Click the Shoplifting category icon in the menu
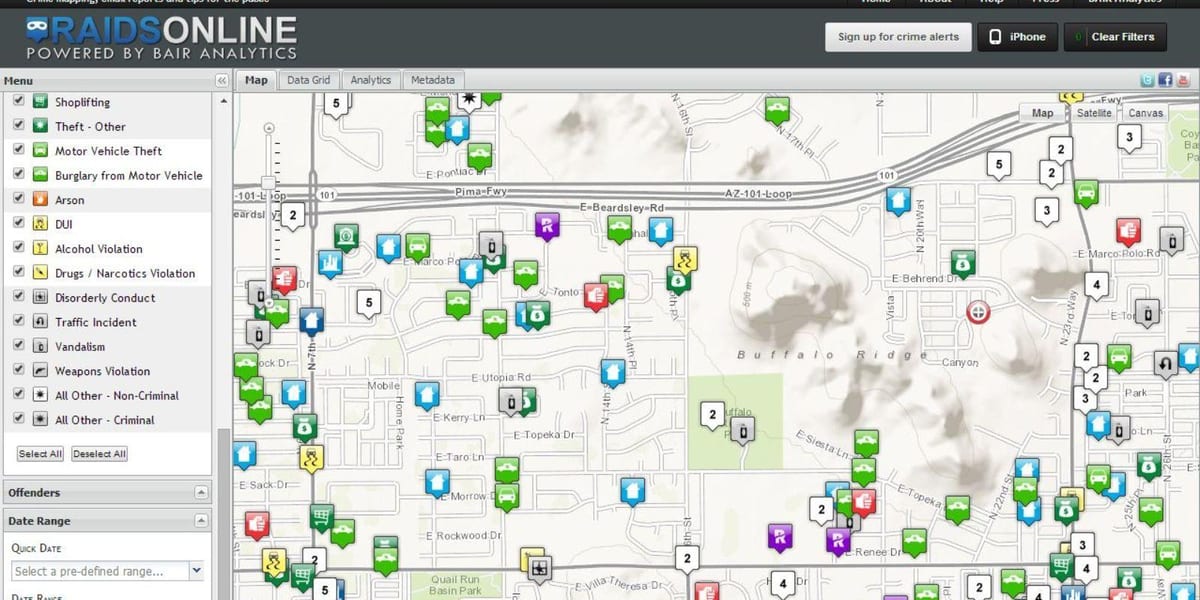The height and width of the screenshot is (600, 1200). 40,102
